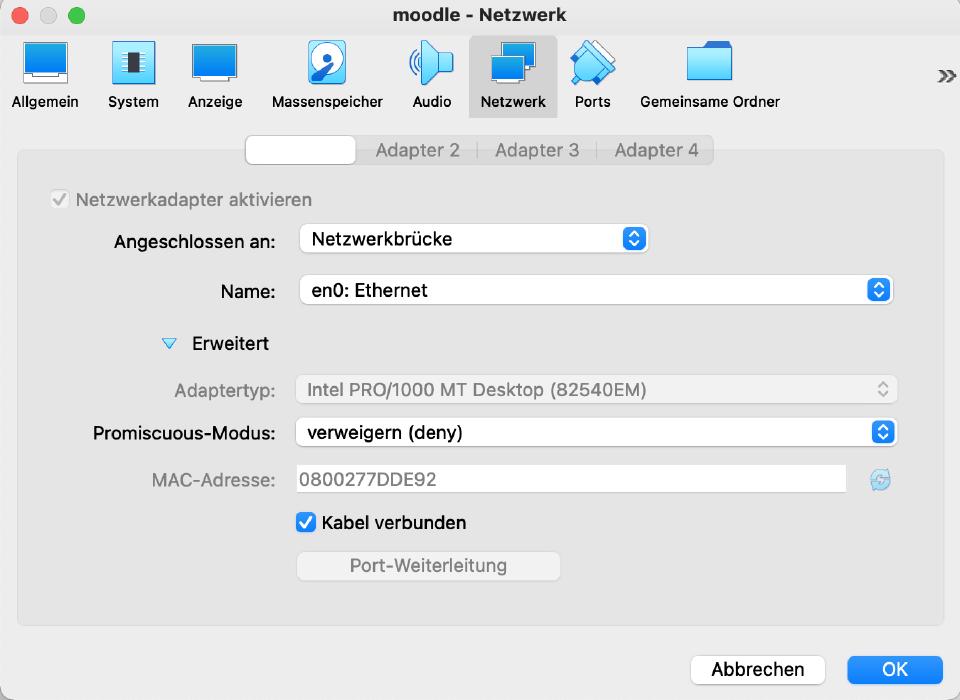
Task: Open the Allgemein settings section
Action: pyautogui.click(x=45, y=76)
